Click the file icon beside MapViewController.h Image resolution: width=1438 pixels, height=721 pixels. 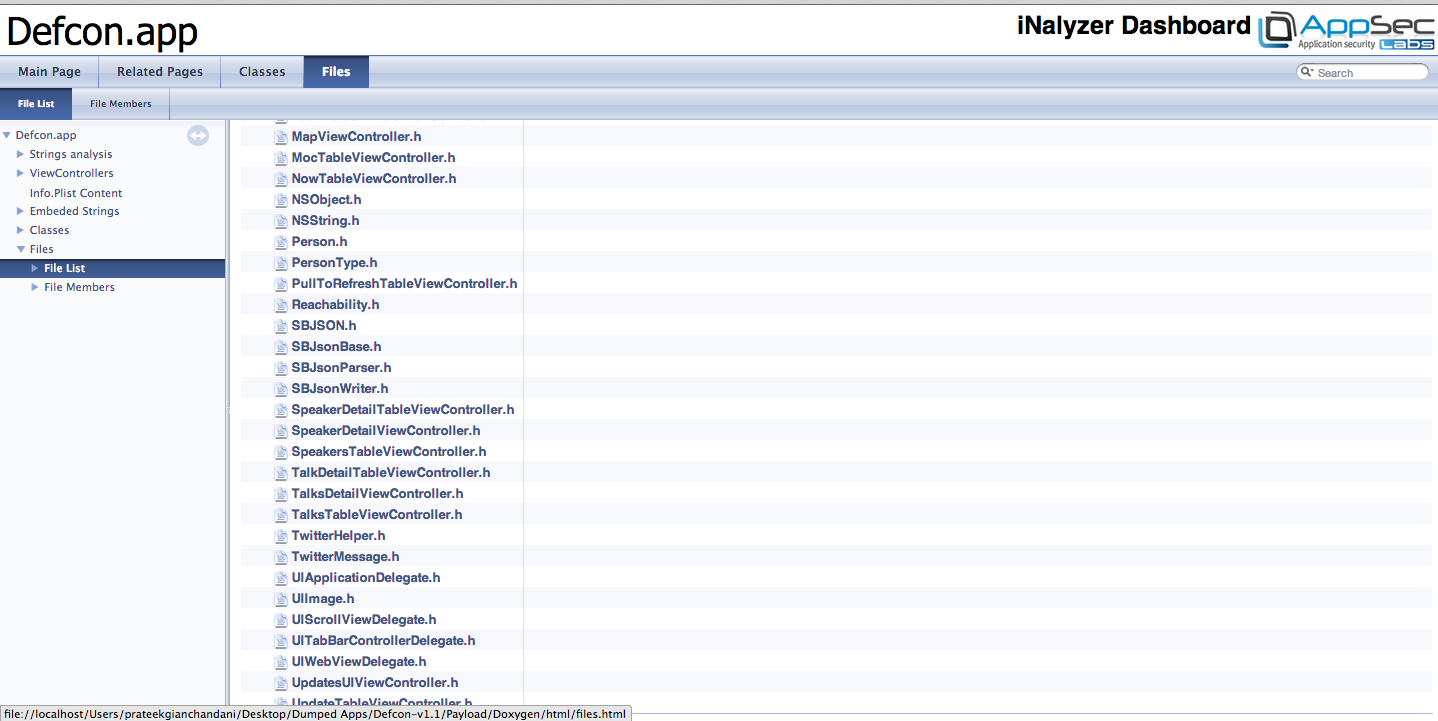coord(281,137)
